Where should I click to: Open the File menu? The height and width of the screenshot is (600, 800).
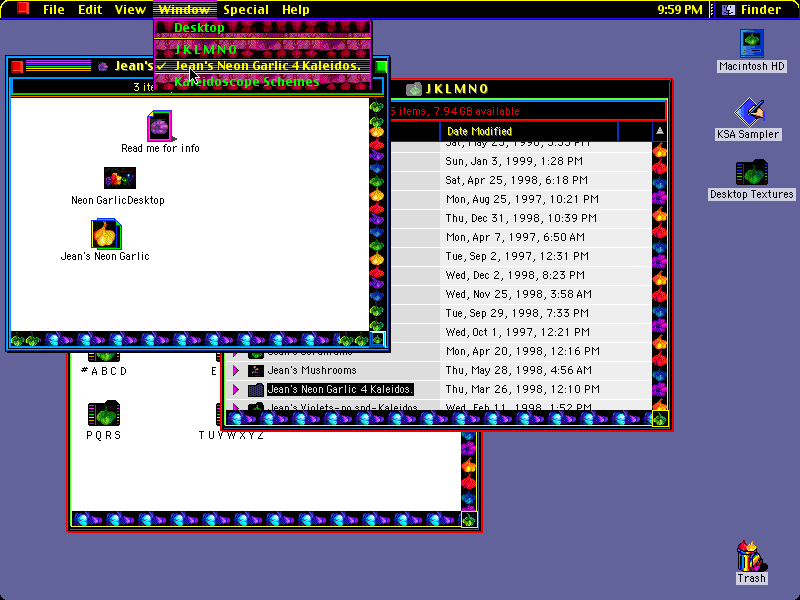click(54, 9)
